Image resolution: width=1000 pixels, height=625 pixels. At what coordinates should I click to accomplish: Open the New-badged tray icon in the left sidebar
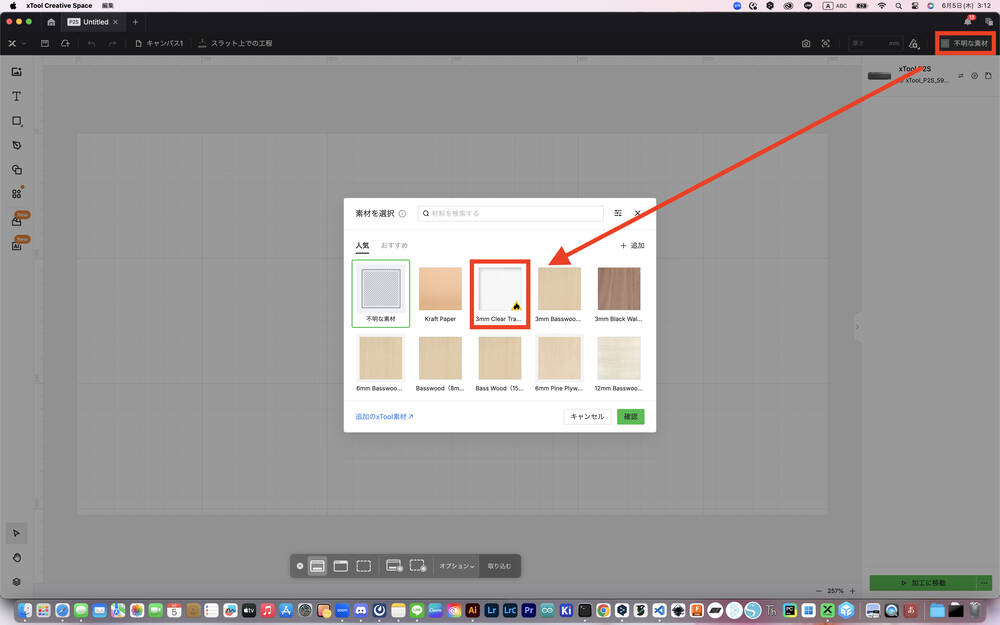point(17,221)
